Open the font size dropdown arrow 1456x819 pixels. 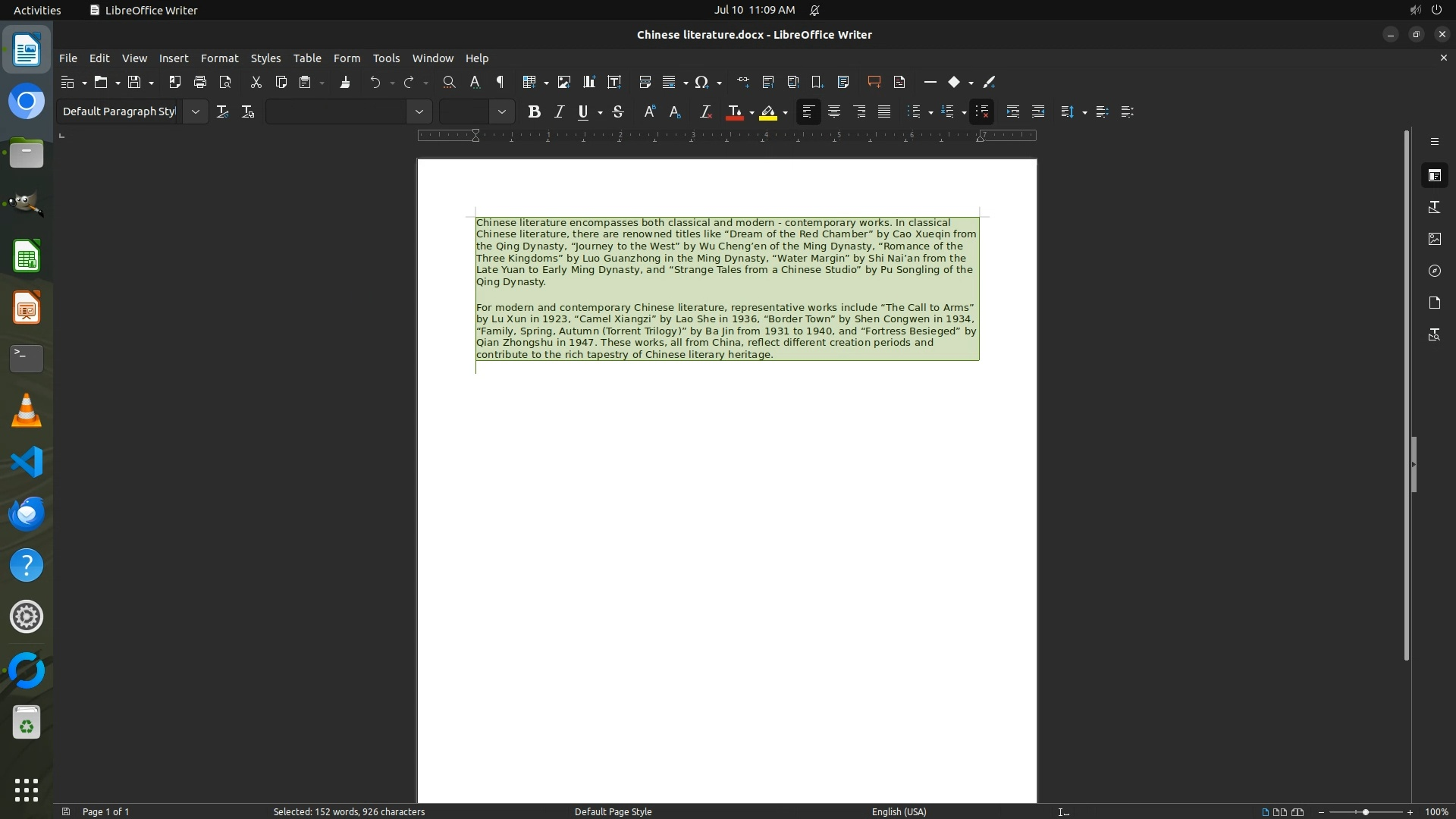pyautogui.click(x=501, y=112)
